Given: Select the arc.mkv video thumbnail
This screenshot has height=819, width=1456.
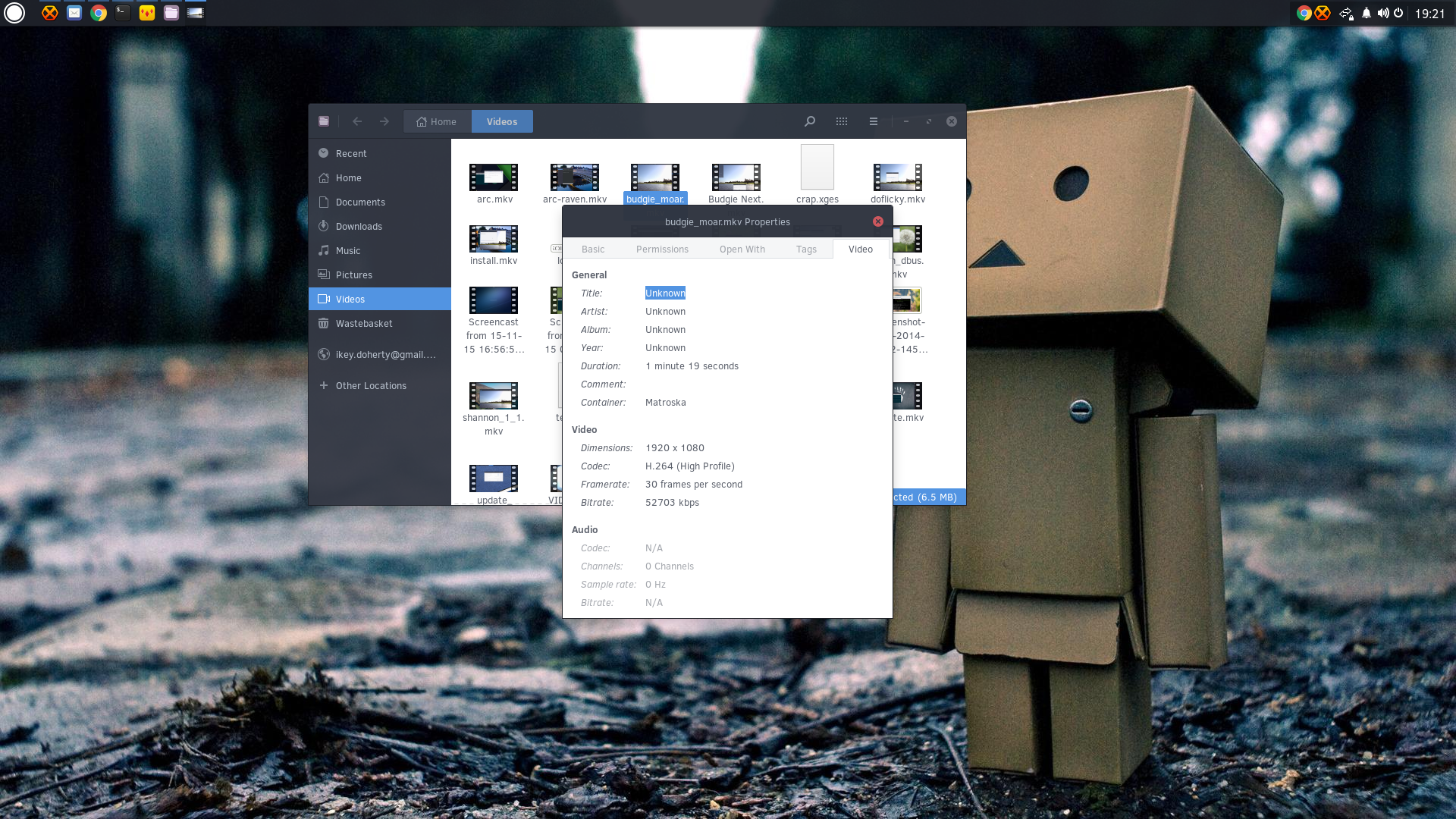Looking at the screenshot, I should [494, 177].
